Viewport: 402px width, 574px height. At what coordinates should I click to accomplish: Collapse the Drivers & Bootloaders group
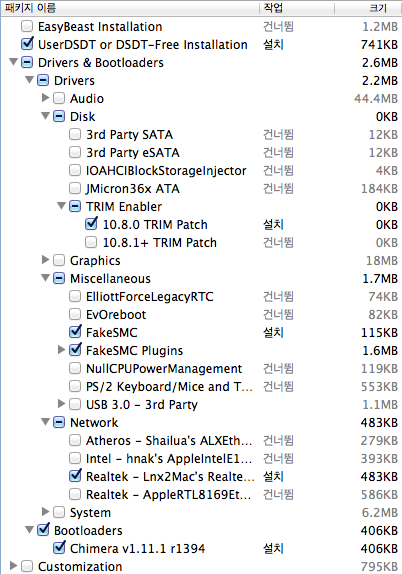14,62
